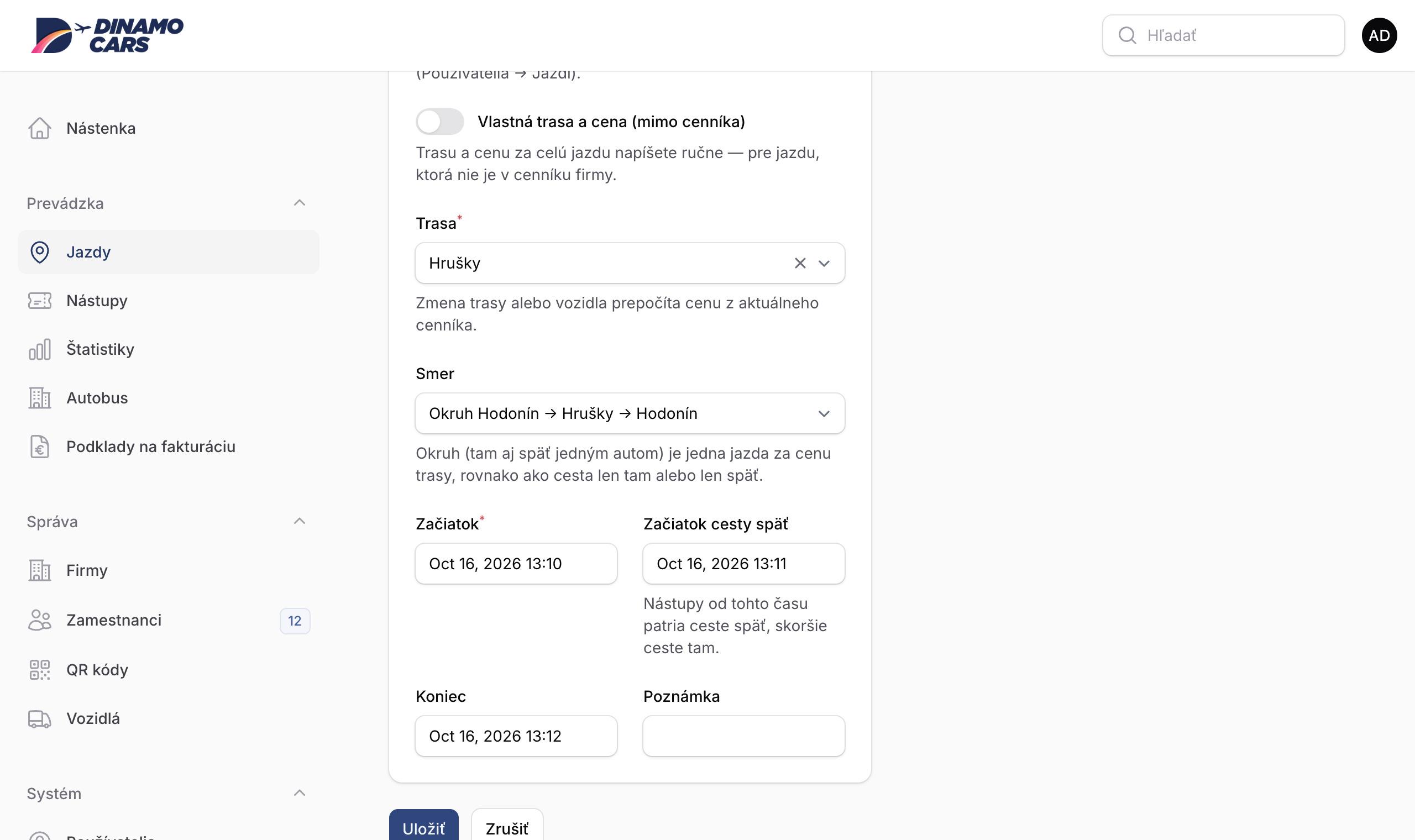The height and width of the screenshot is (840, 1415).
Task: Click the Koniec date field
Action: point(516,736)
